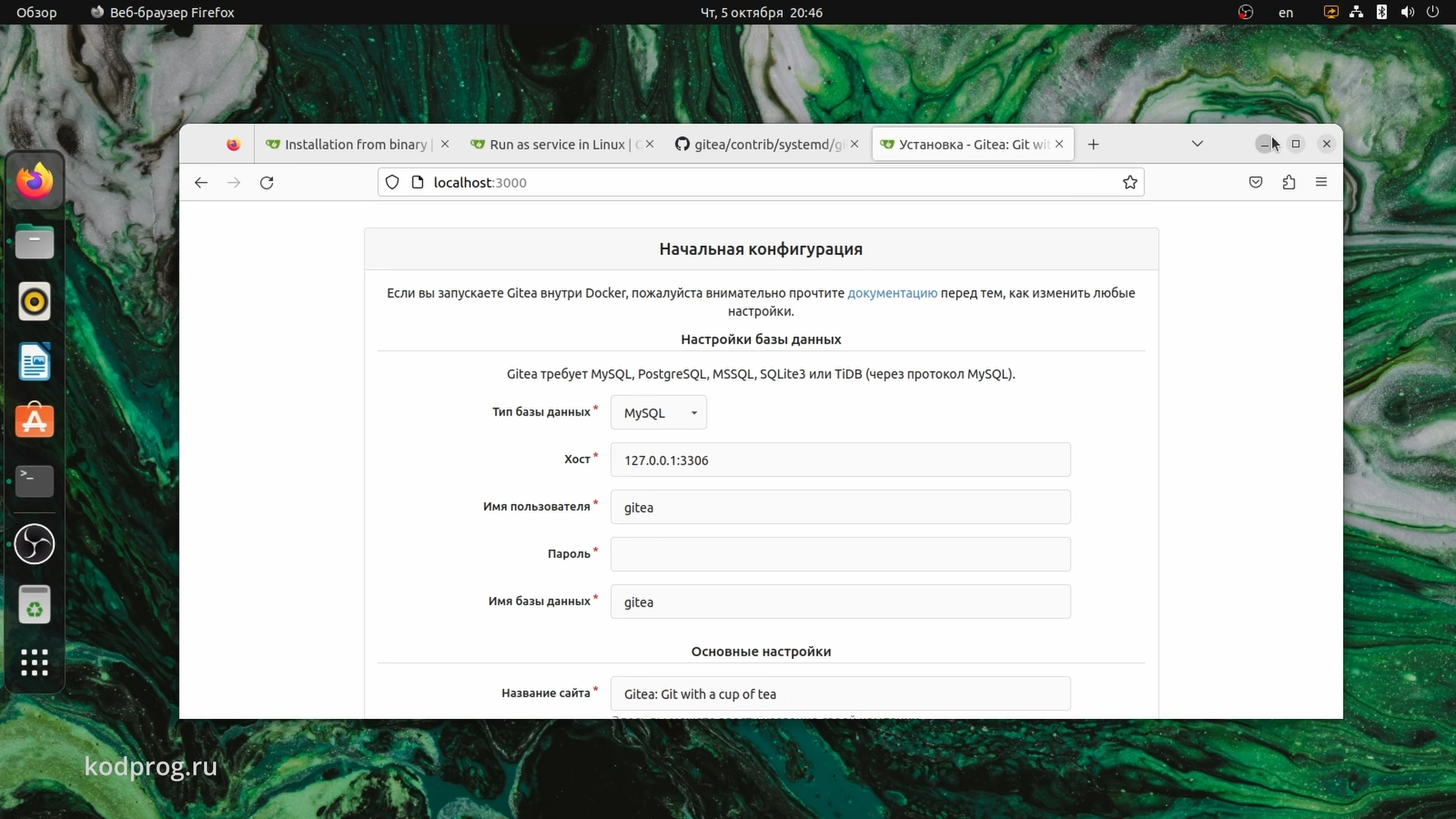Screen dimensions: 1456x819
Task: Show all applications grid
Action: 35,663
